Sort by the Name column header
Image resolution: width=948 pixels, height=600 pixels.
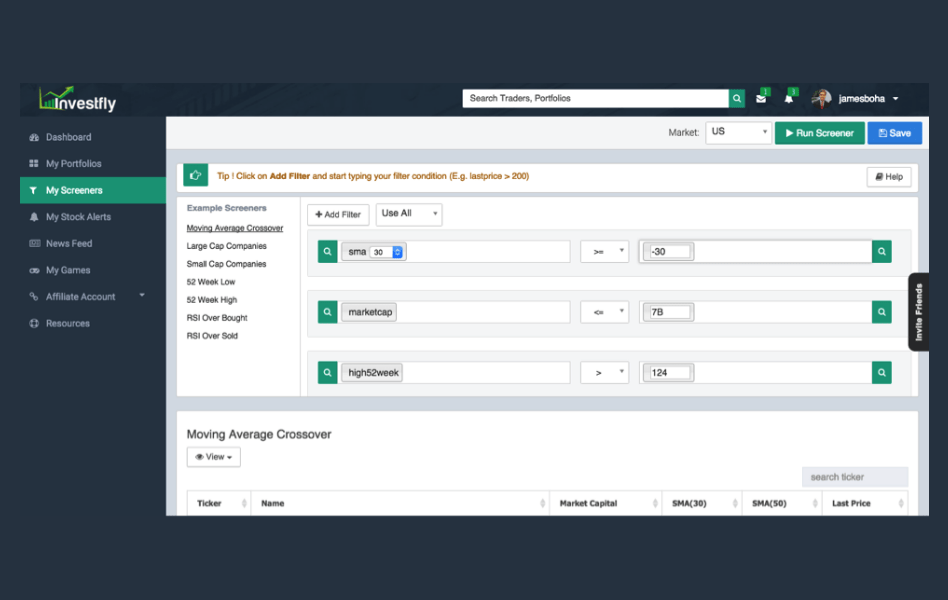tap(400, 503)
